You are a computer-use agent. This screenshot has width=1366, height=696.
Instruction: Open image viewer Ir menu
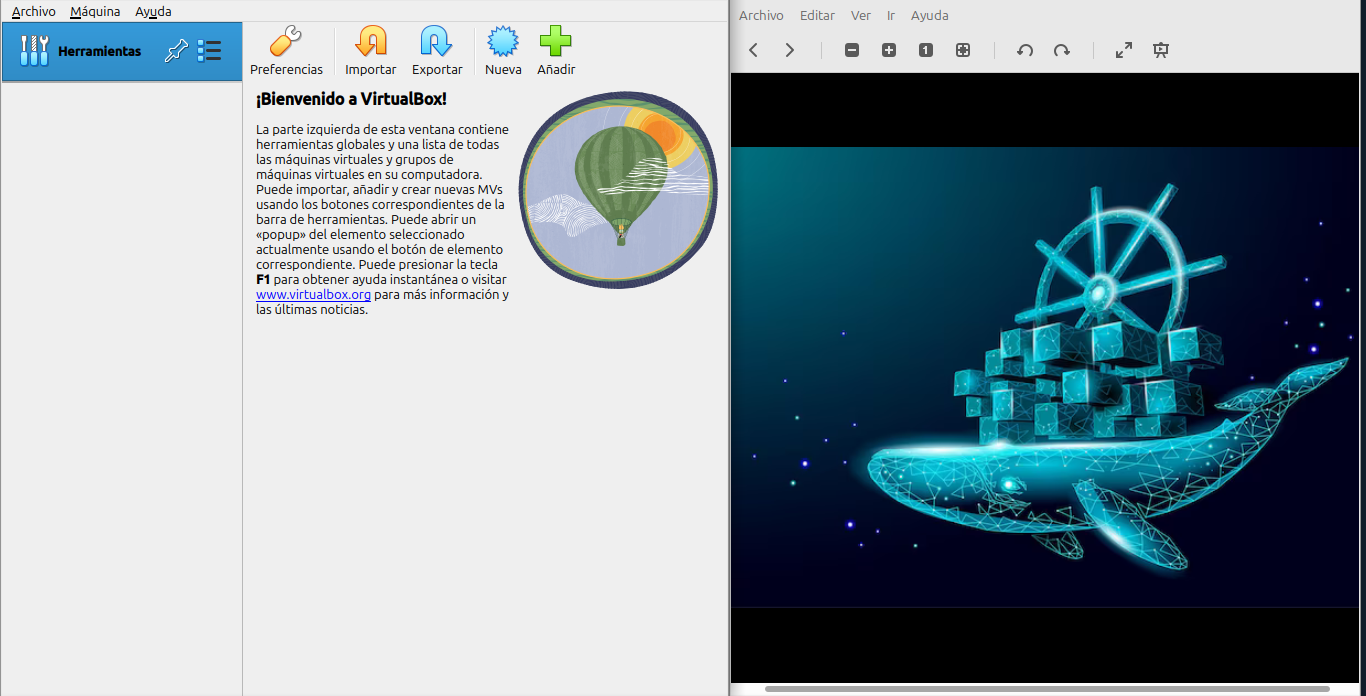pyautogui.click(x=891, y=15)
